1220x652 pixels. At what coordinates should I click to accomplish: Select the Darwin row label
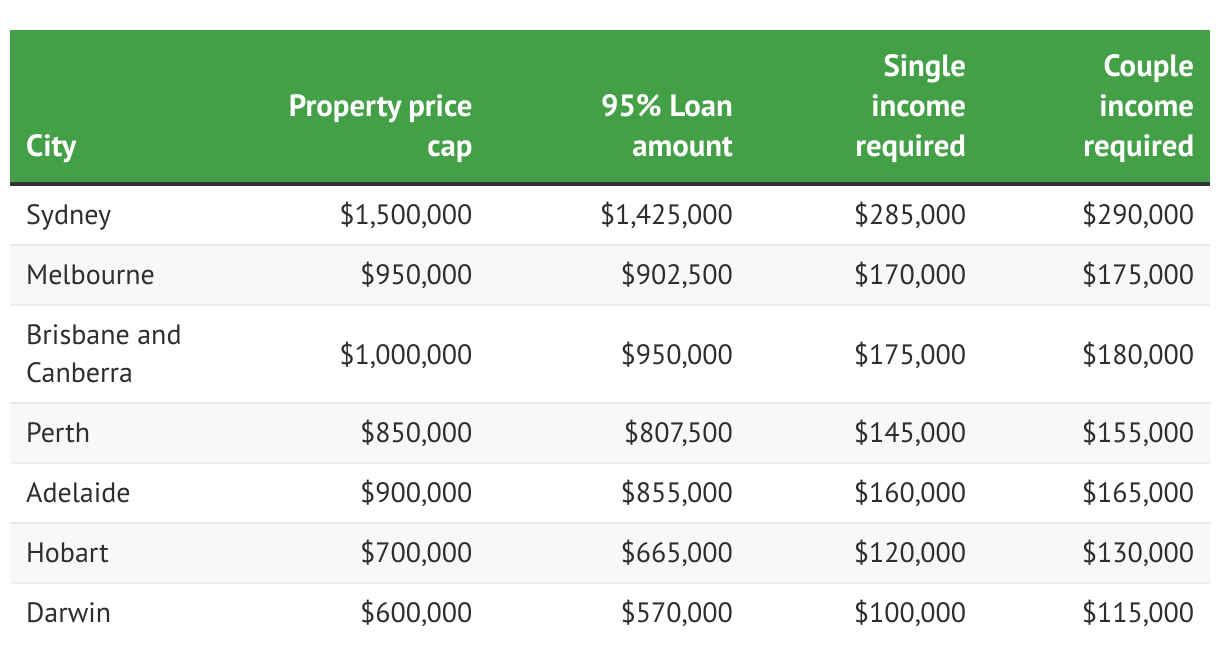pyautogui.click(x=68, y=613)
